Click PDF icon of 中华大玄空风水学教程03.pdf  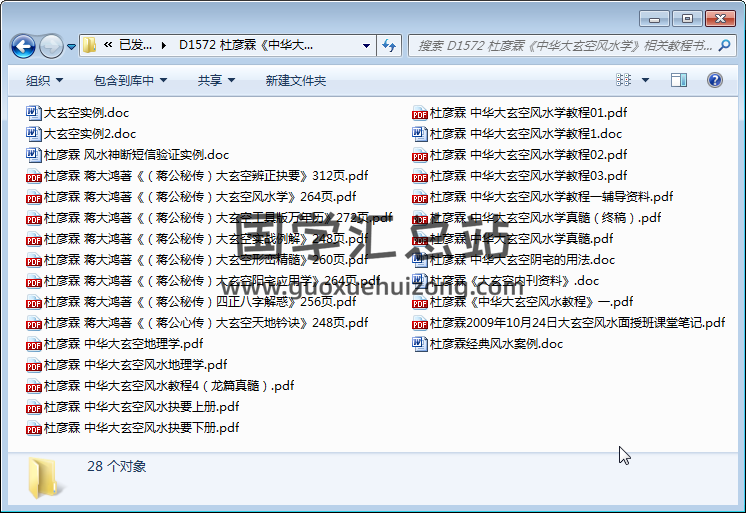[x=420, y=176]
